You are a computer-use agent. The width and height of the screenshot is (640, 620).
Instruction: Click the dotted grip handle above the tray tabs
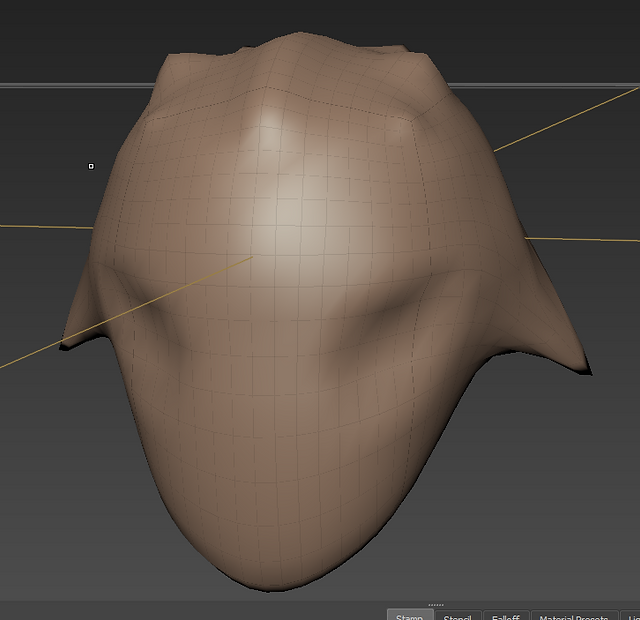tap(436, 605)
